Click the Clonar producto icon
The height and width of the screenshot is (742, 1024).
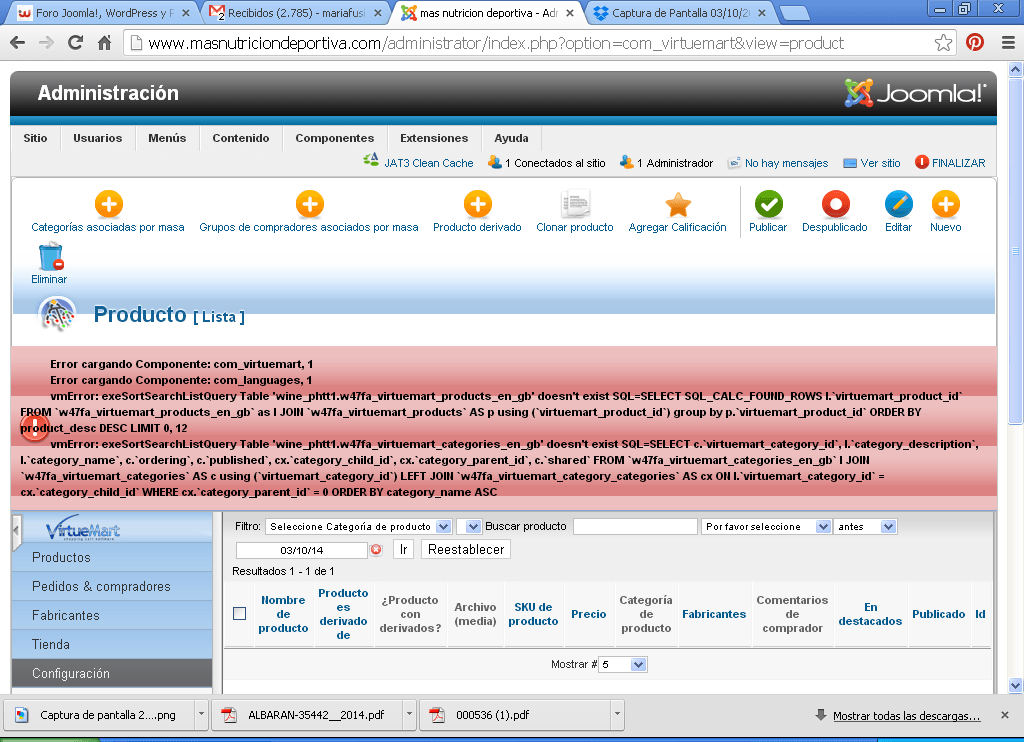575,204
